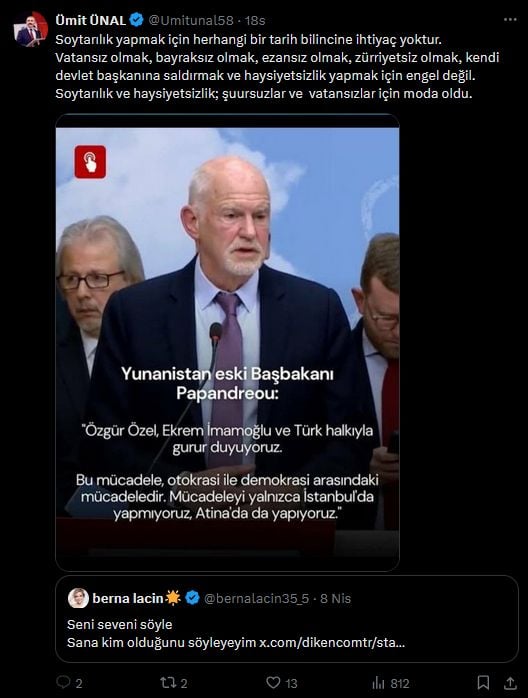Open the 18s timestamp link
This screenshot has width=528, height=698.
click(255, 20)
